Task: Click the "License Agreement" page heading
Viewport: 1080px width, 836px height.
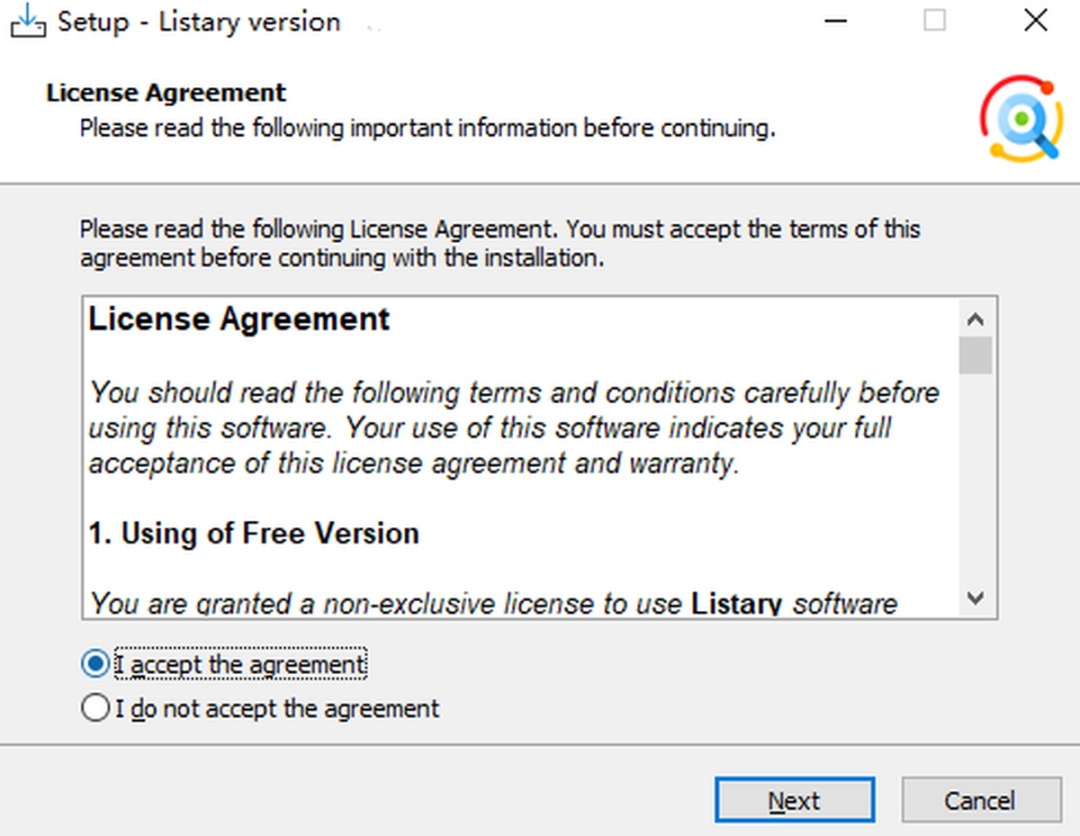Action: click(x=165, y=92)
